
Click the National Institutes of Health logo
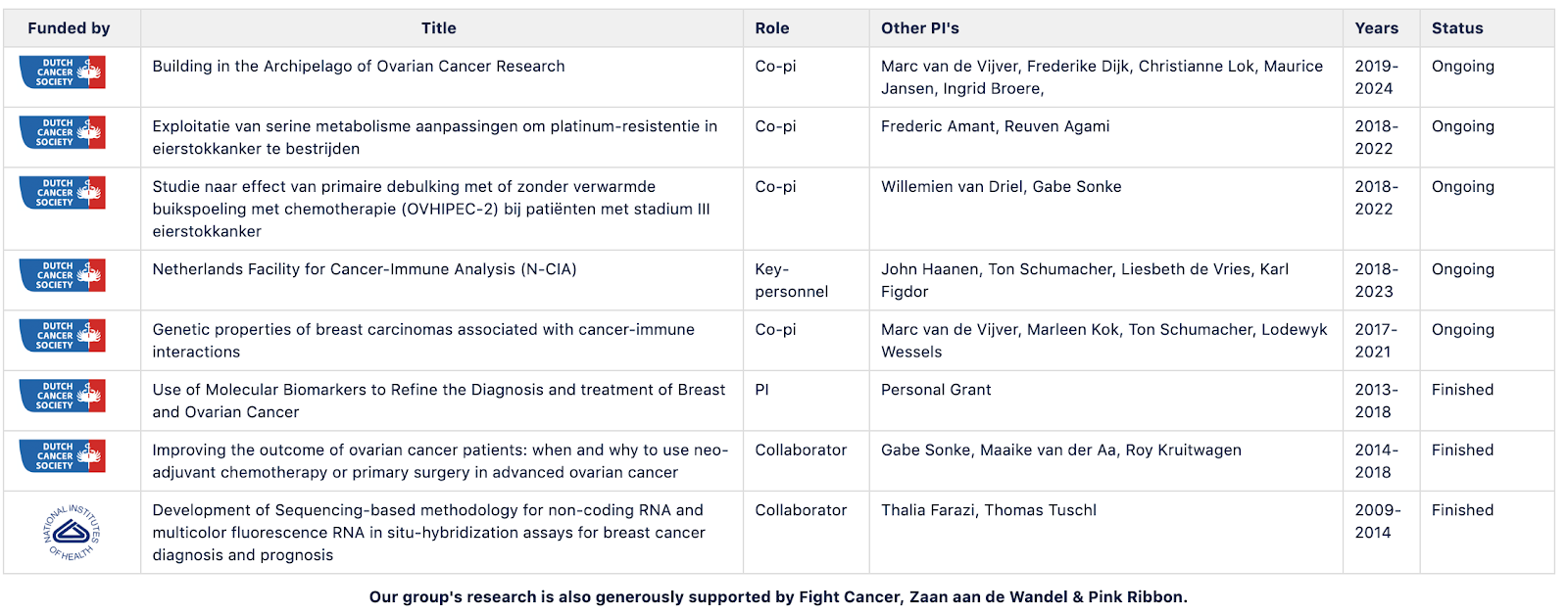coord(72,532)
